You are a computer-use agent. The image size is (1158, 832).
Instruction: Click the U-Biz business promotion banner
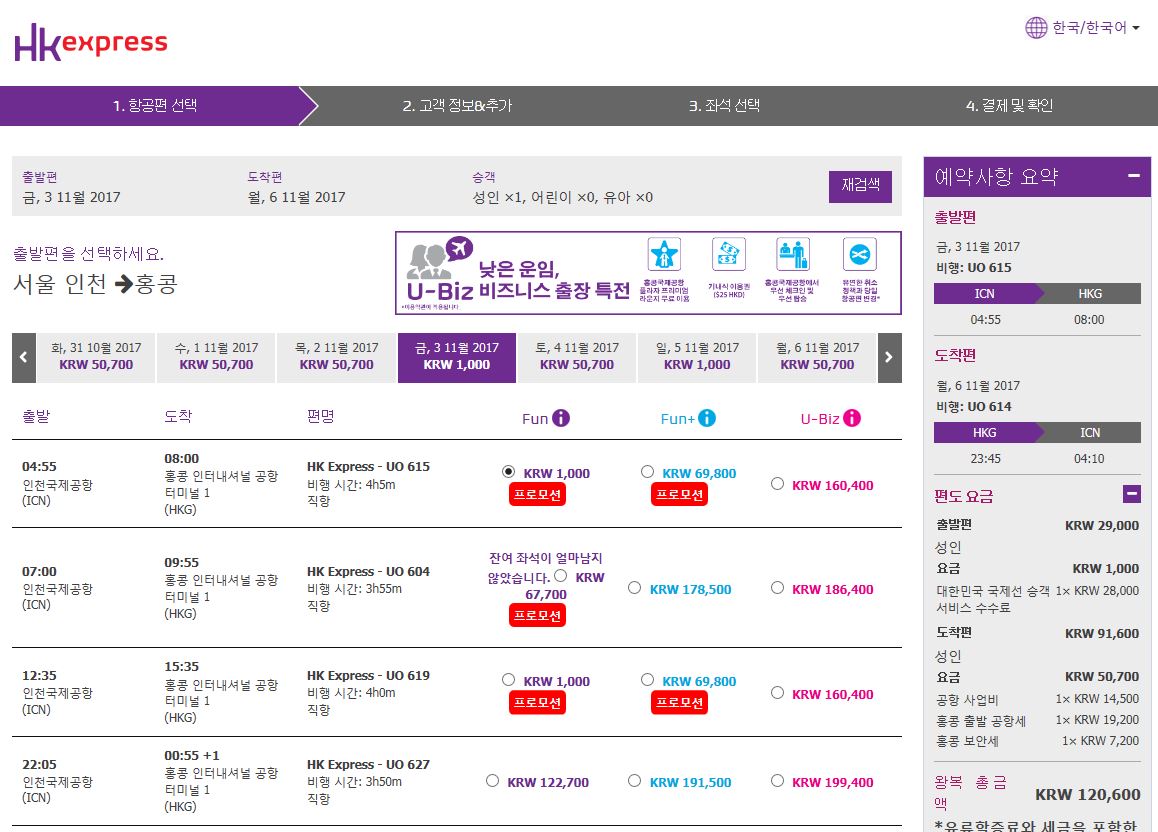(647, 273)
